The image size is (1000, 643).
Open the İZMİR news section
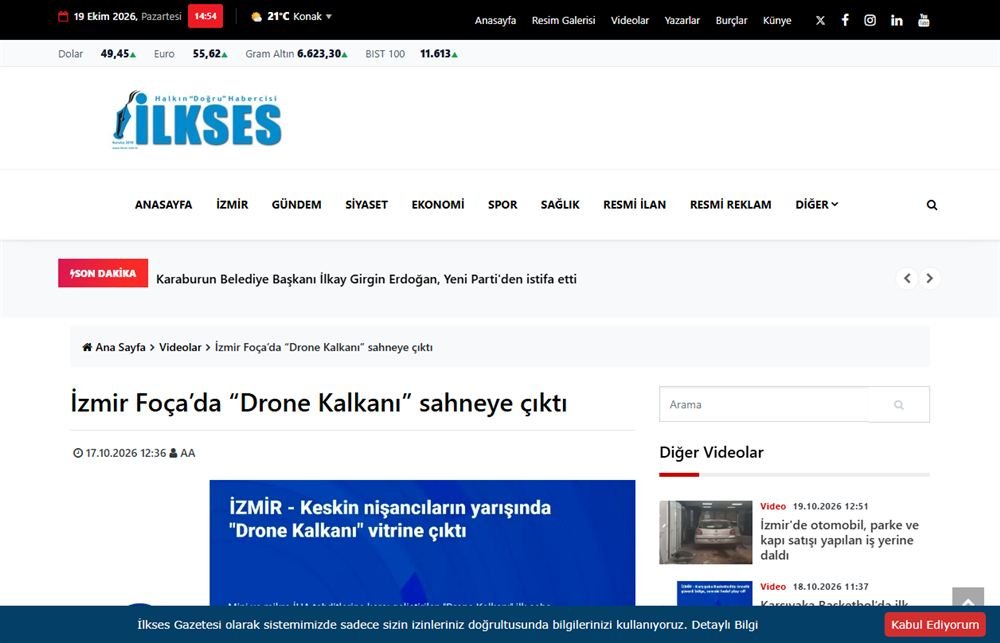(232, 205)
